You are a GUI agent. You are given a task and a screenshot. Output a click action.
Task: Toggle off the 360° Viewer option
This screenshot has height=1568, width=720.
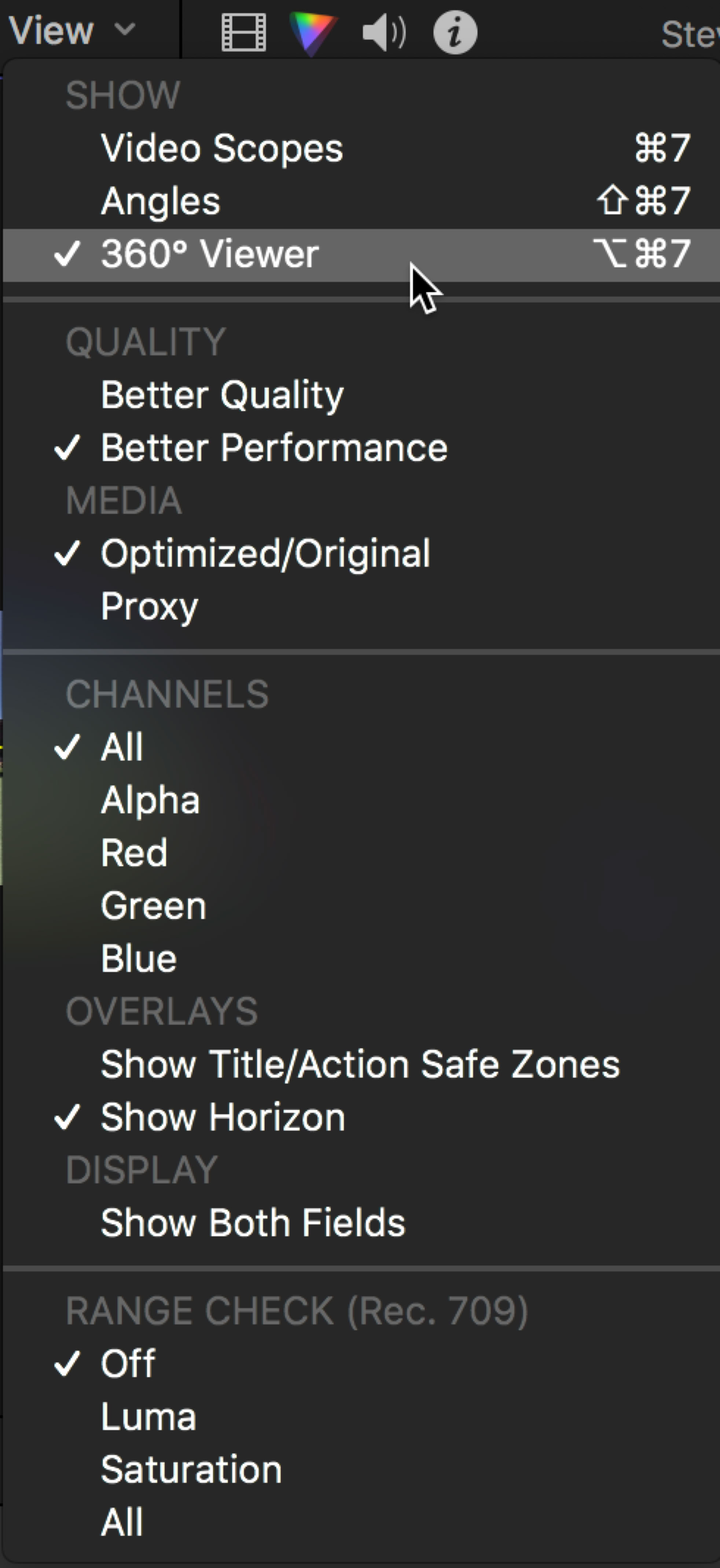(x=210, y=254)
